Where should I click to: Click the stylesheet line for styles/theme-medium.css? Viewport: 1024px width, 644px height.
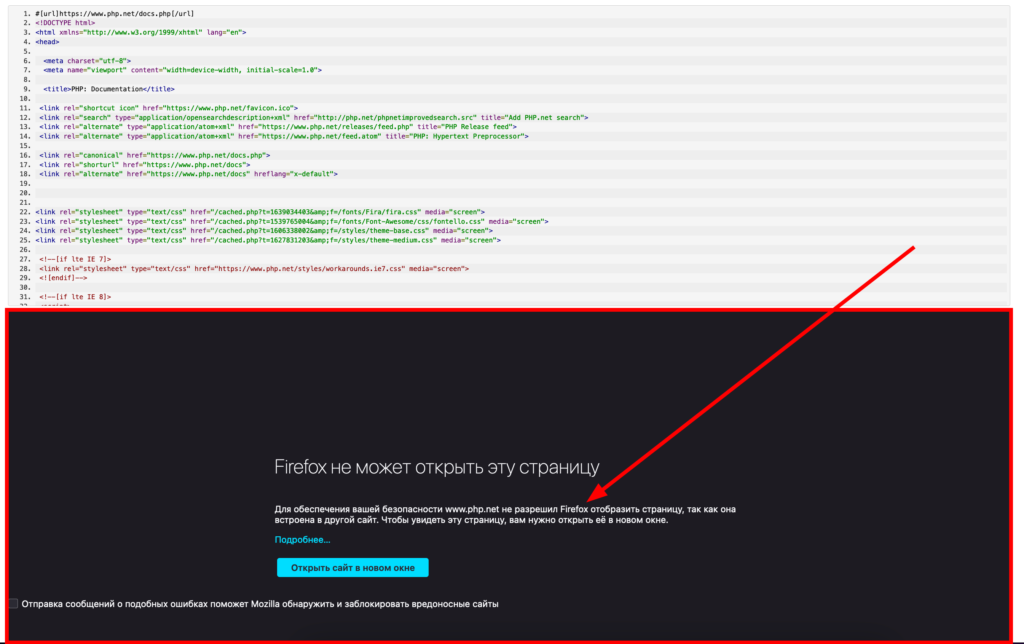point(268,240)
